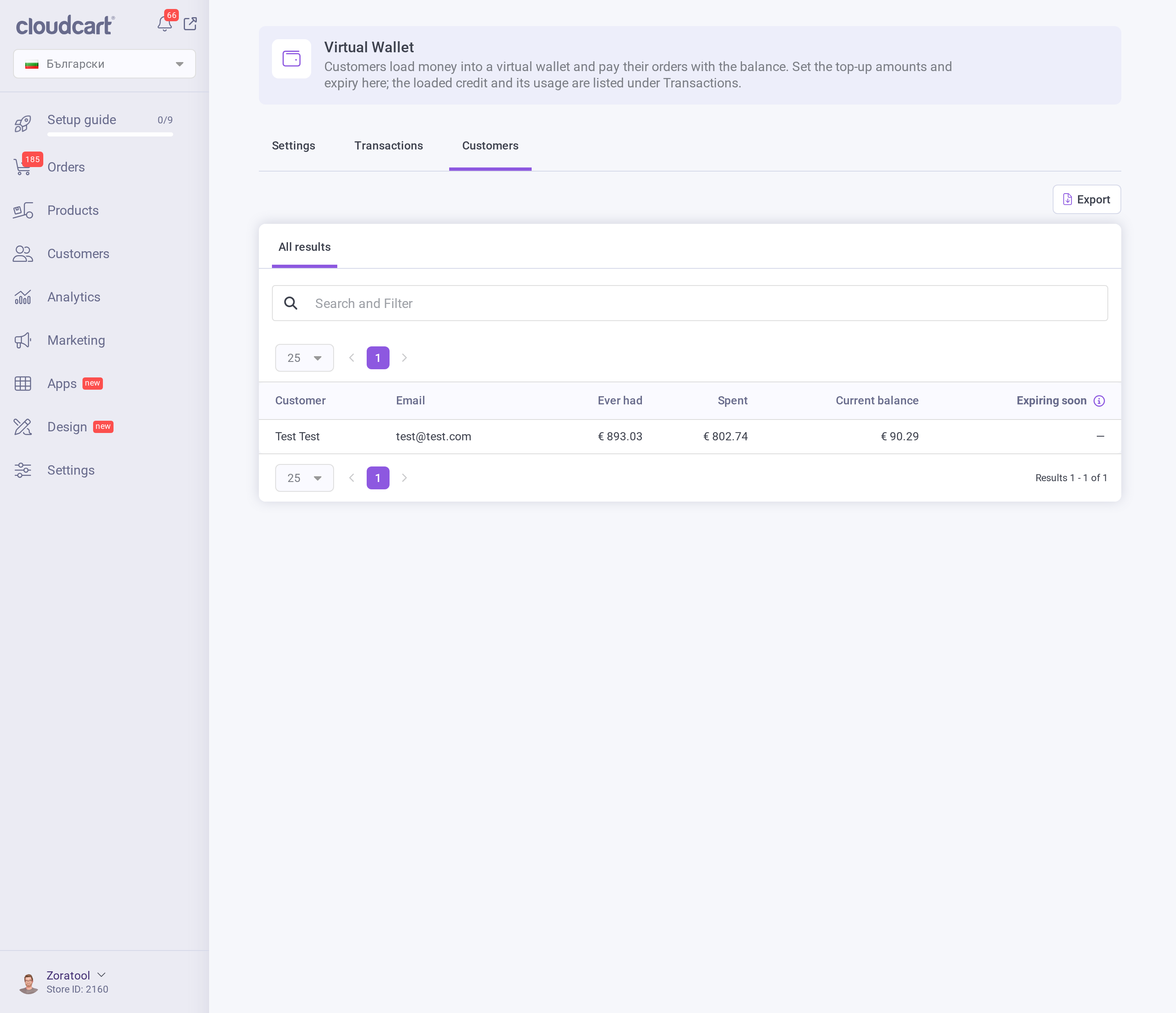Click the Orders cart icon
1176x1013 pixels.
(23, 167)
